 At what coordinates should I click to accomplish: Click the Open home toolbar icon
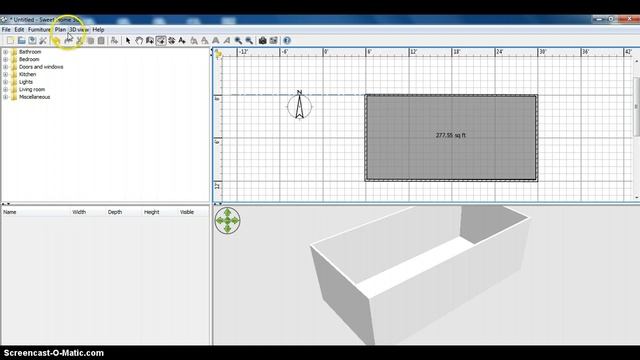click(x=21, y=40)
